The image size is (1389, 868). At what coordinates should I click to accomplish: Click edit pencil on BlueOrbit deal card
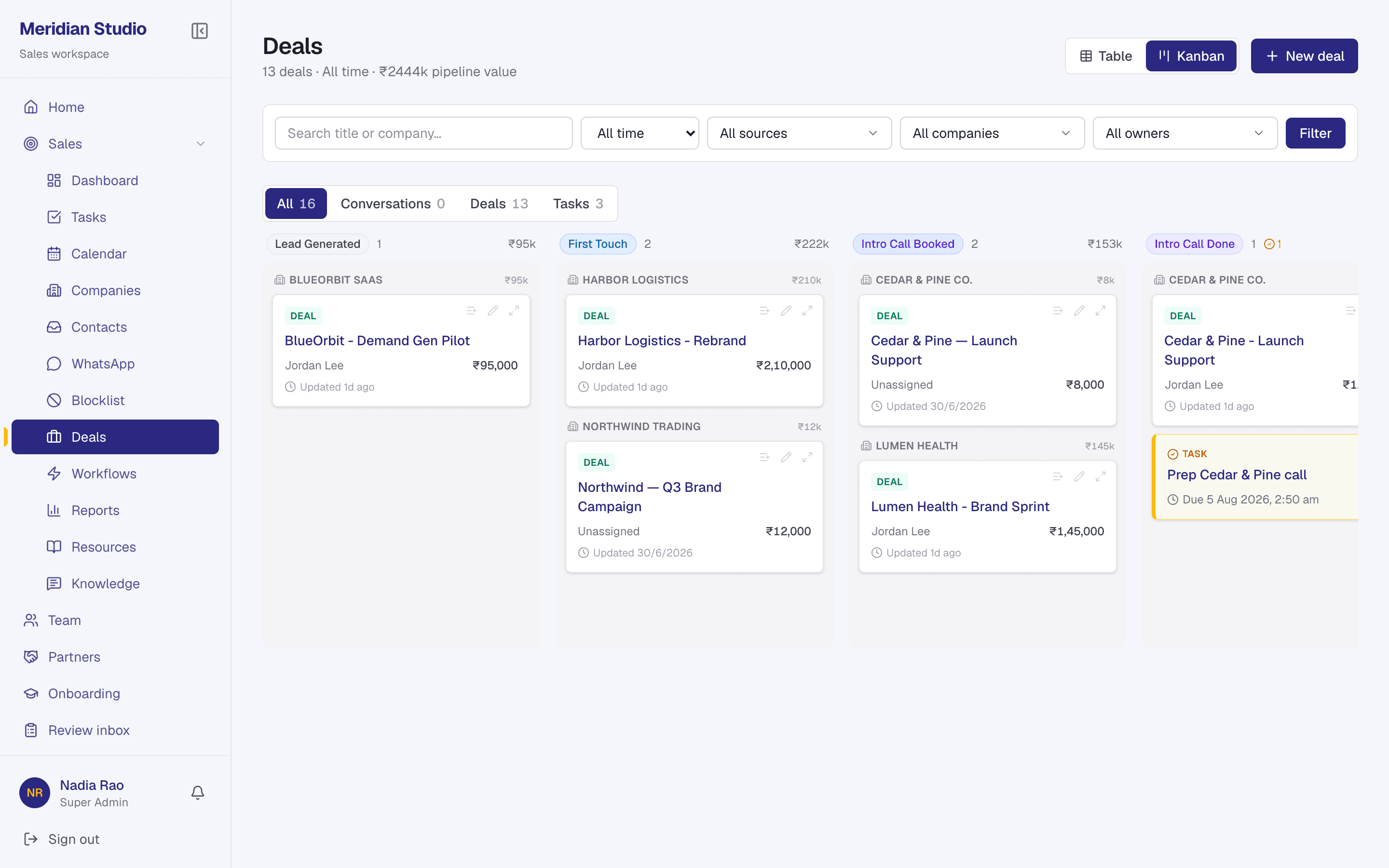point(492,311)
